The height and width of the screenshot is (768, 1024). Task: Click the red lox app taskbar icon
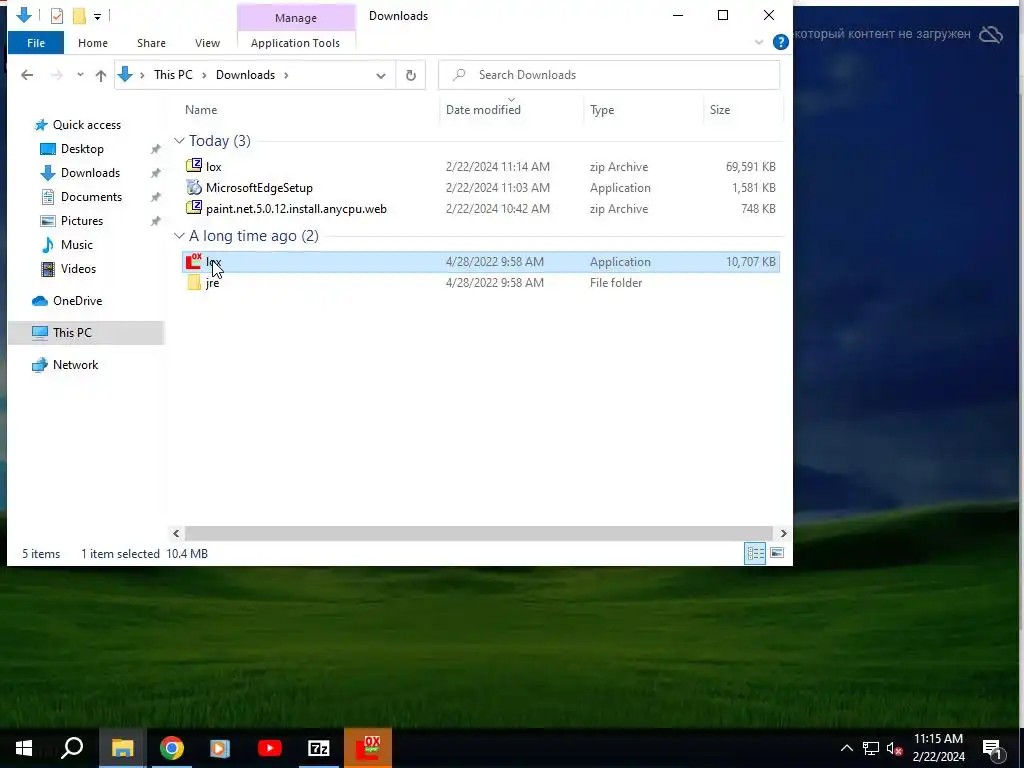click(368, 748)
